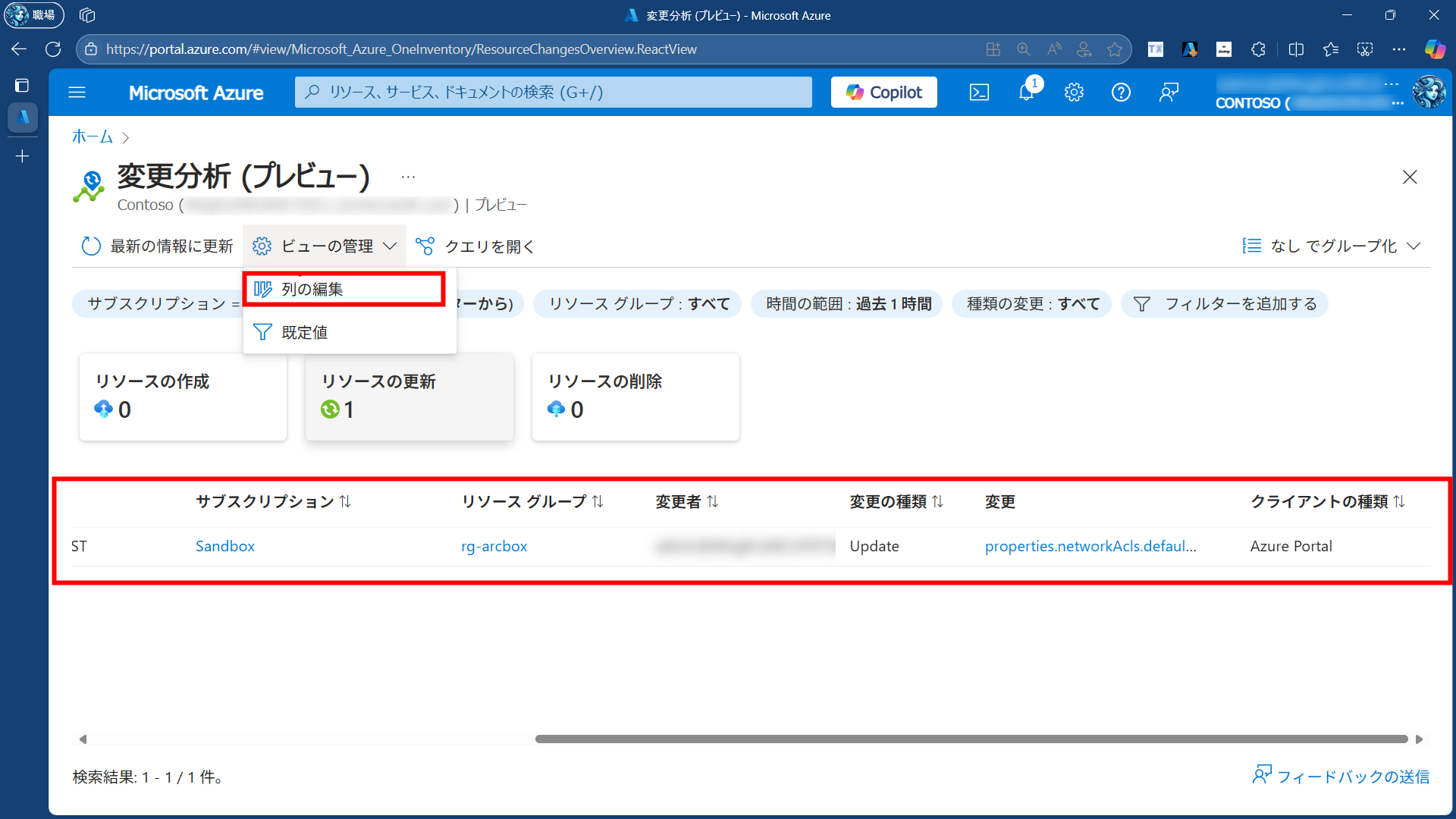Screen dimensions: 1456x819
Task: Click the resource search box
Action: [554, 93]
